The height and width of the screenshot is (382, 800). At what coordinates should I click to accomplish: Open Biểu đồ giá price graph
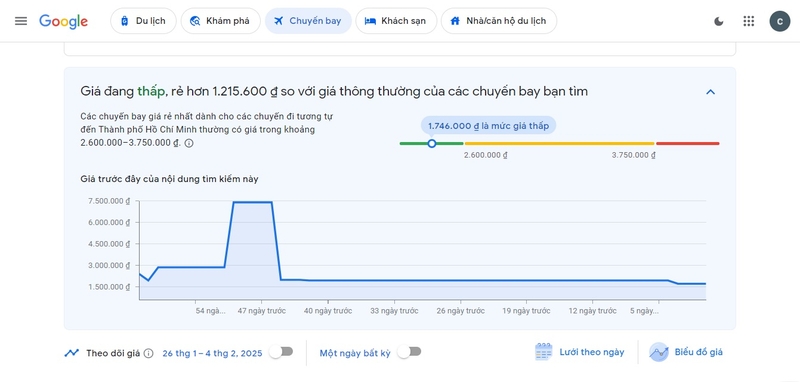tap(686, 352)
